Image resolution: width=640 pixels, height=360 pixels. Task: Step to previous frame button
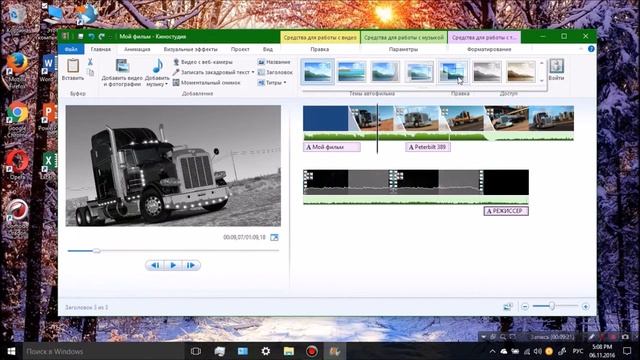tap(156, 265)
